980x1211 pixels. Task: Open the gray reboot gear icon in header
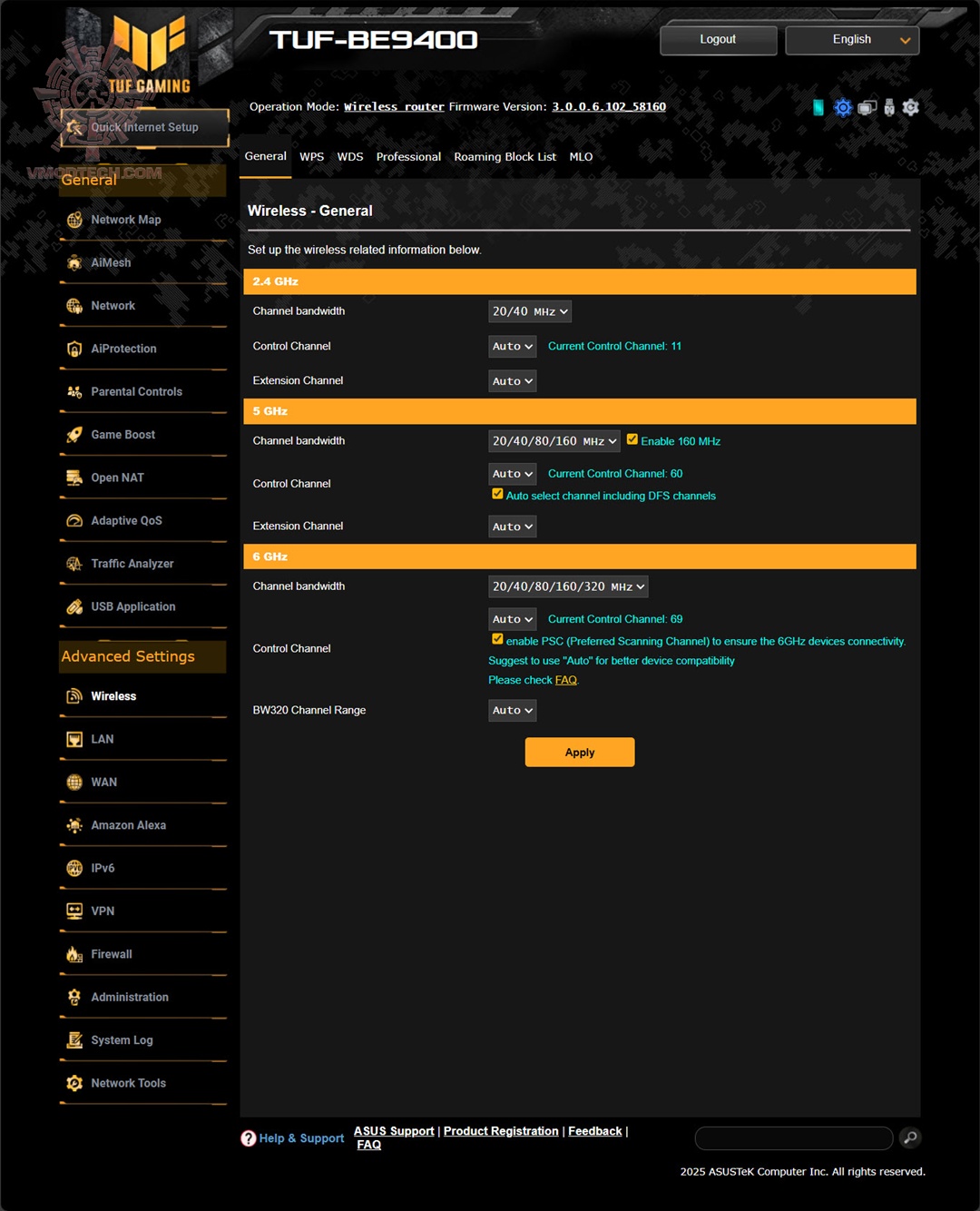pyautogui.click(x=911, y=108)
